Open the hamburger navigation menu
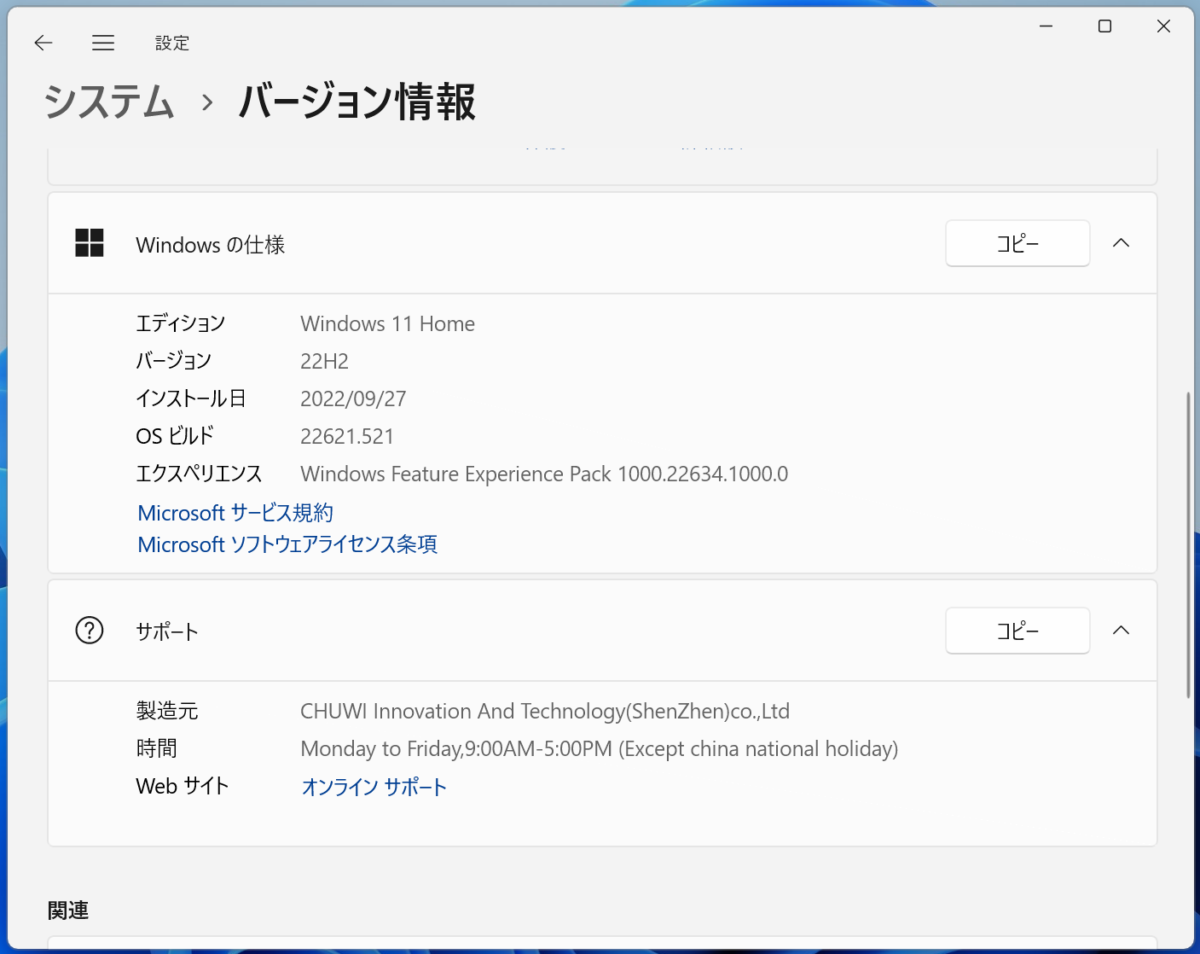The width and height of the screenshot is (1200, 954). [x=103, y=43]
